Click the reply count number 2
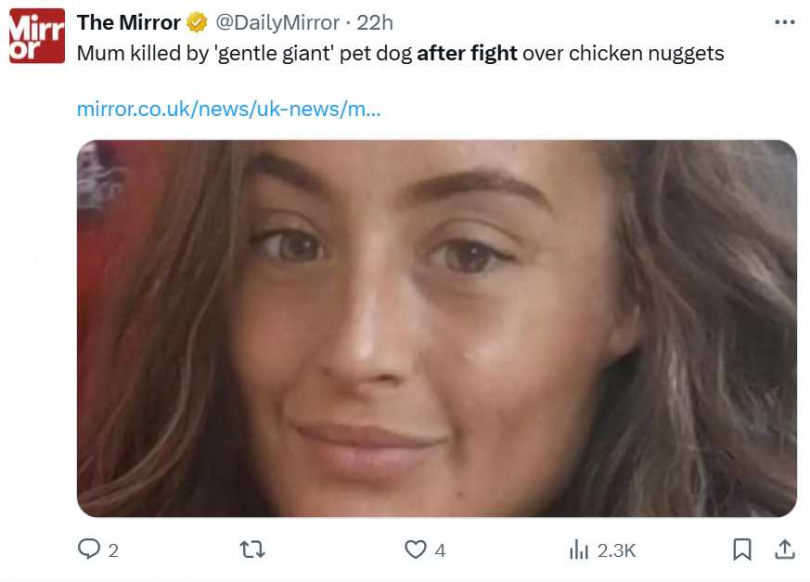 coord(113,550)
